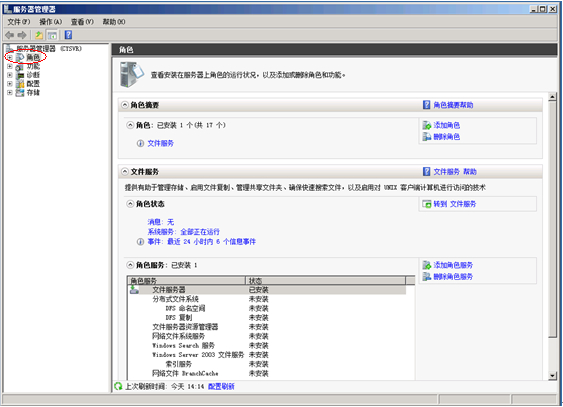Open the 文件服务 帮助 link
The width and height of the screenshot is (563, 407).
[x=455, y=172]
